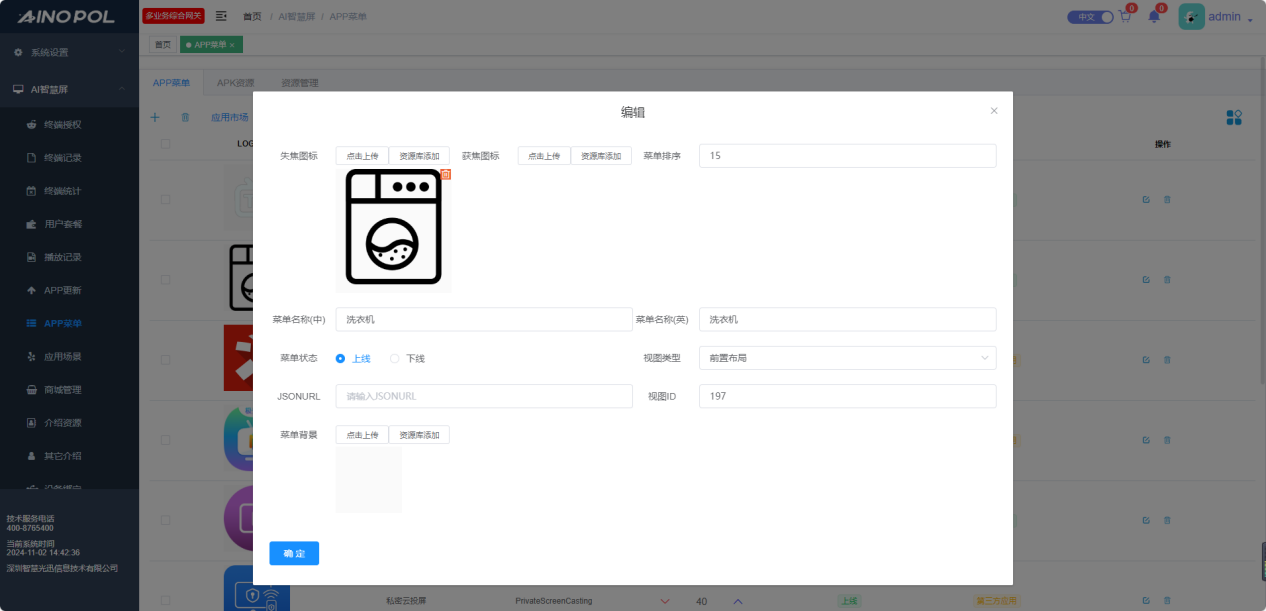Viewport: 1266px width, 611px height.
Task: Click the admin avatar picture
Action: pos(1191,17)
